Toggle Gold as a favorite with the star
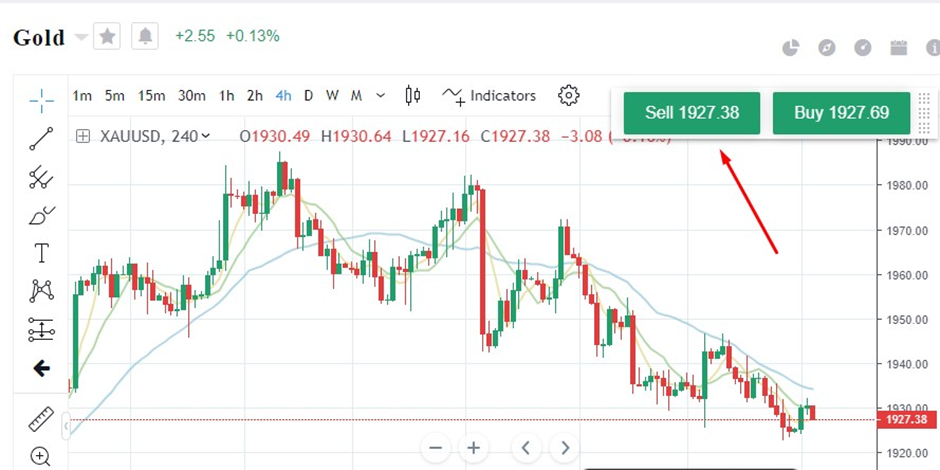This screenshot has height=470, width=940. (108, 37)
